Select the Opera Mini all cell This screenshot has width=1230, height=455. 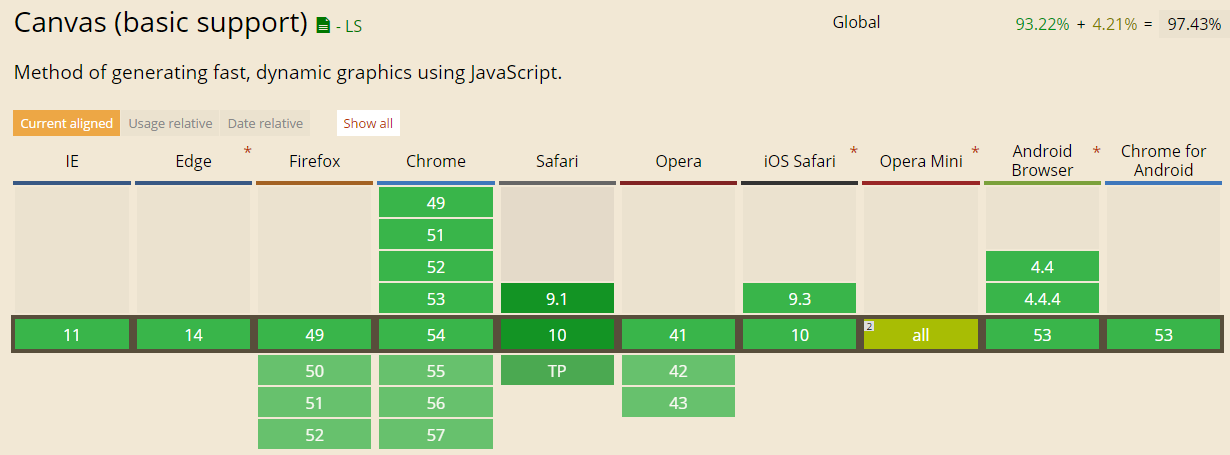pyautogui.click(x=921, y=335)
